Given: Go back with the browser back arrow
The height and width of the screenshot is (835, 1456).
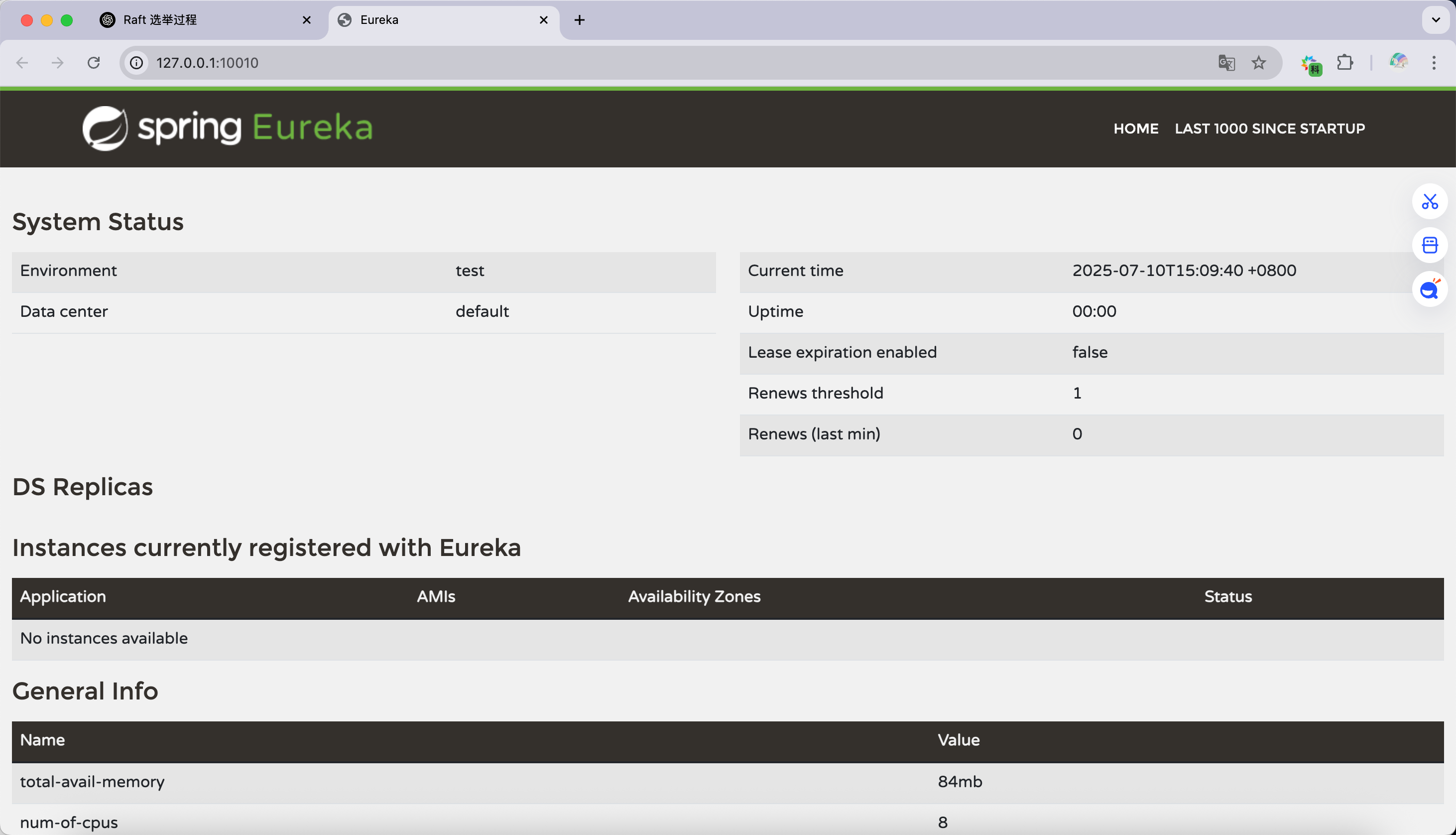Looking at the screenshot, I should click(x=22, y=62).
